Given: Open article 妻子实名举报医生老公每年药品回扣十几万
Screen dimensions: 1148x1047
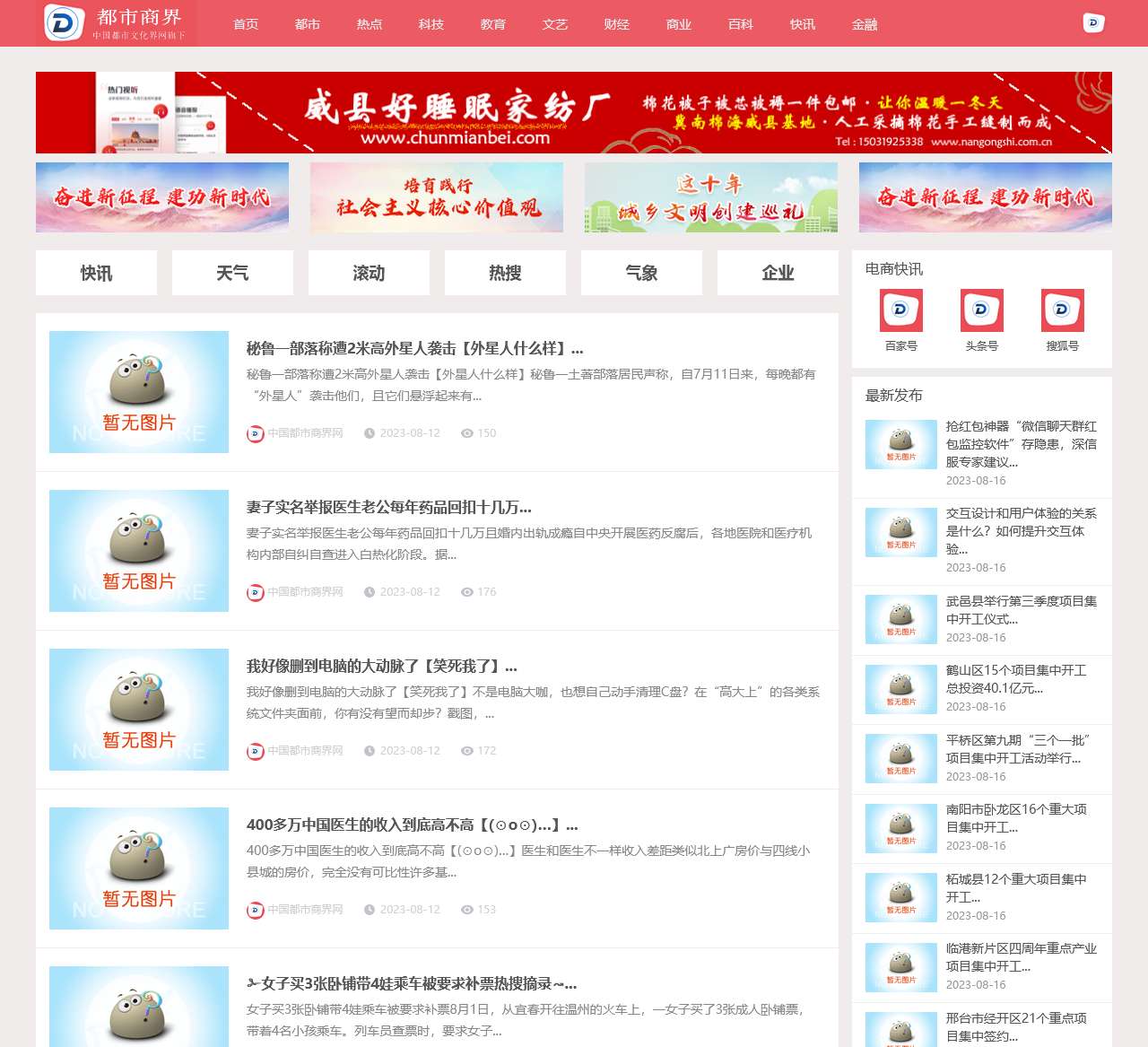Looking at the screenshot, I should pyautogui.click(x=389, y=508).
